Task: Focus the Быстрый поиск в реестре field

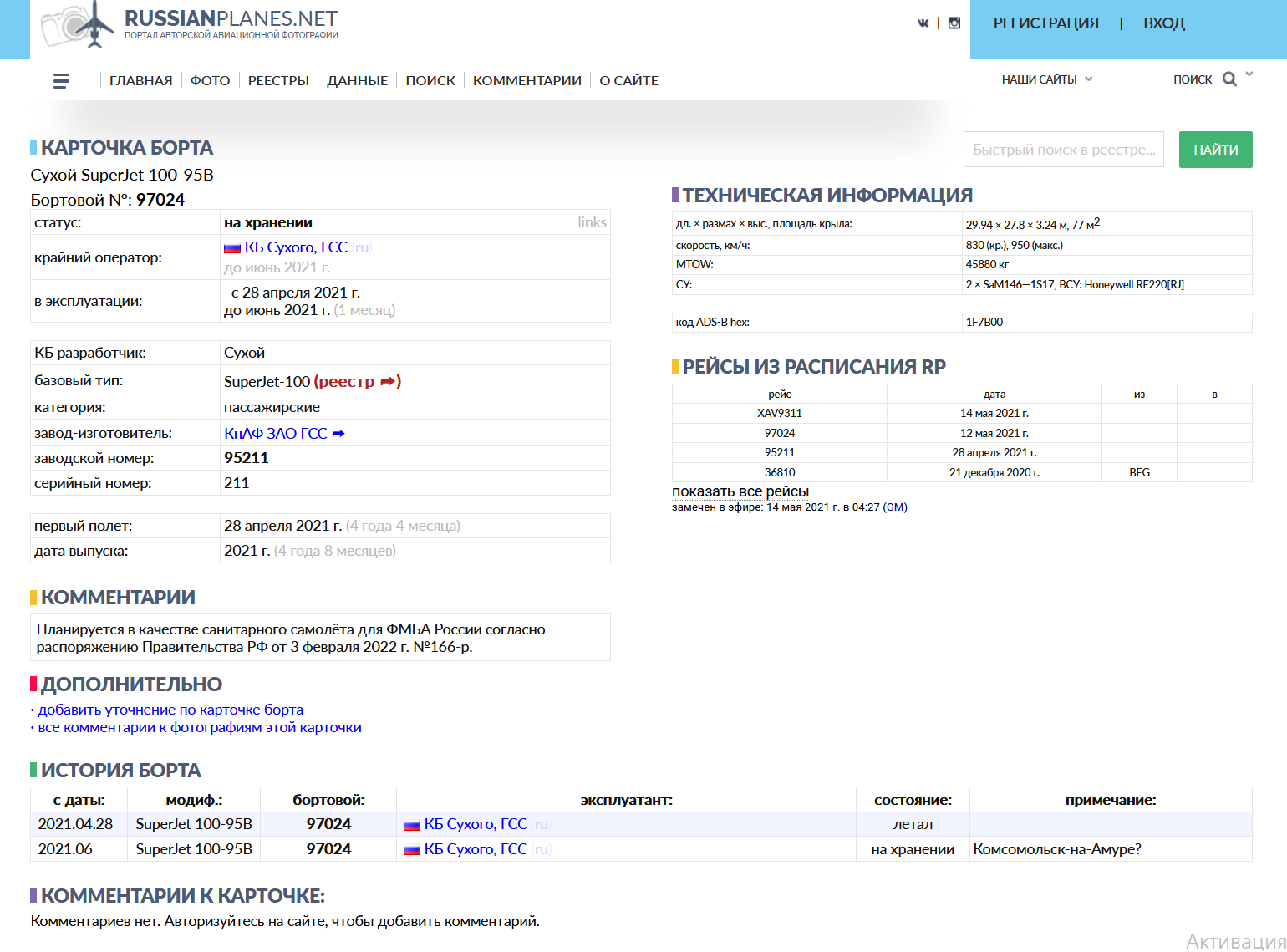Action: coord(1063,150)
